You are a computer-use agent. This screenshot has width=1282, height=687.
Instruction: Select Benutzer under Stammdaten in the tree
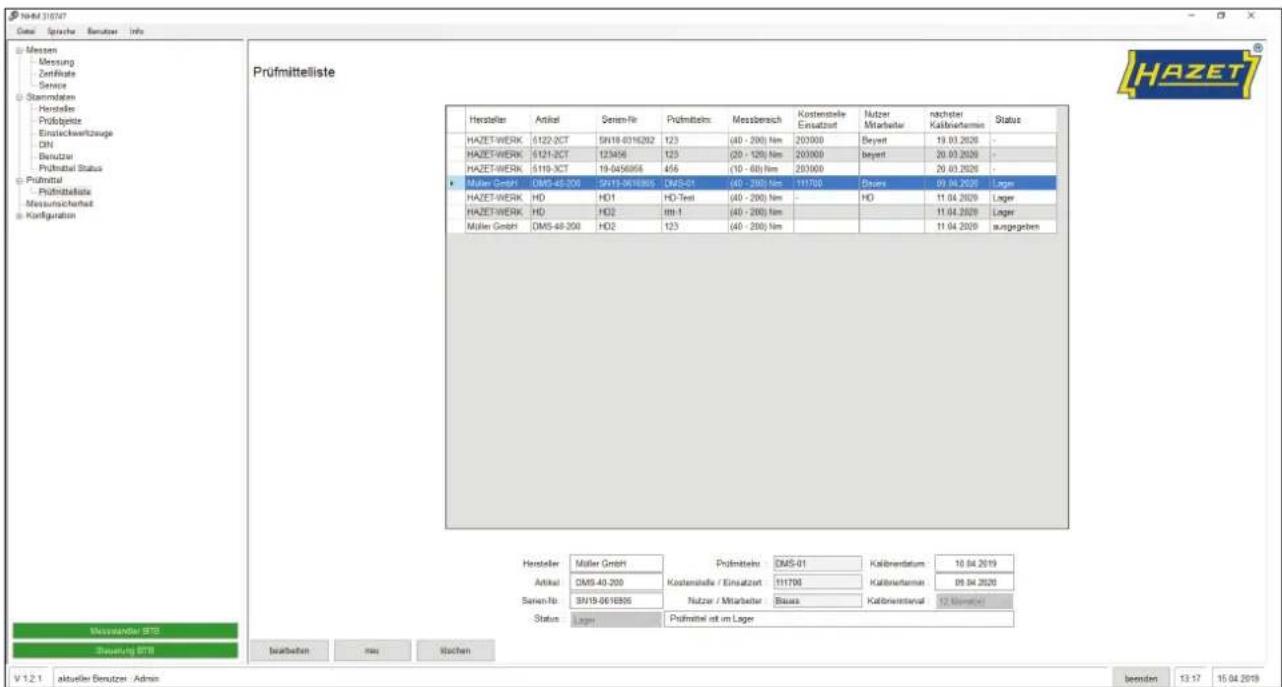click(56, 156)
